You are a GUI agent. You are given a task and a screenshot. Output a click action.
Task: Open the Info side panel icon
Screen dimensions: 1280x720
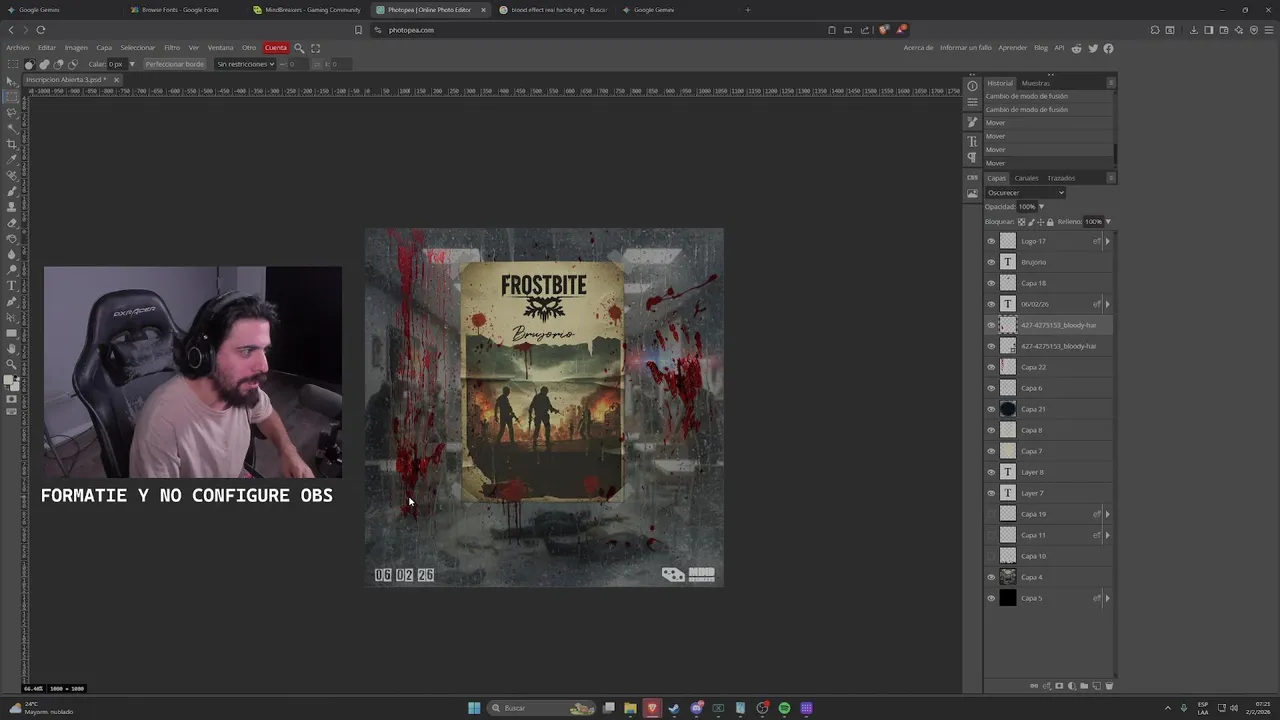(972, 86)
